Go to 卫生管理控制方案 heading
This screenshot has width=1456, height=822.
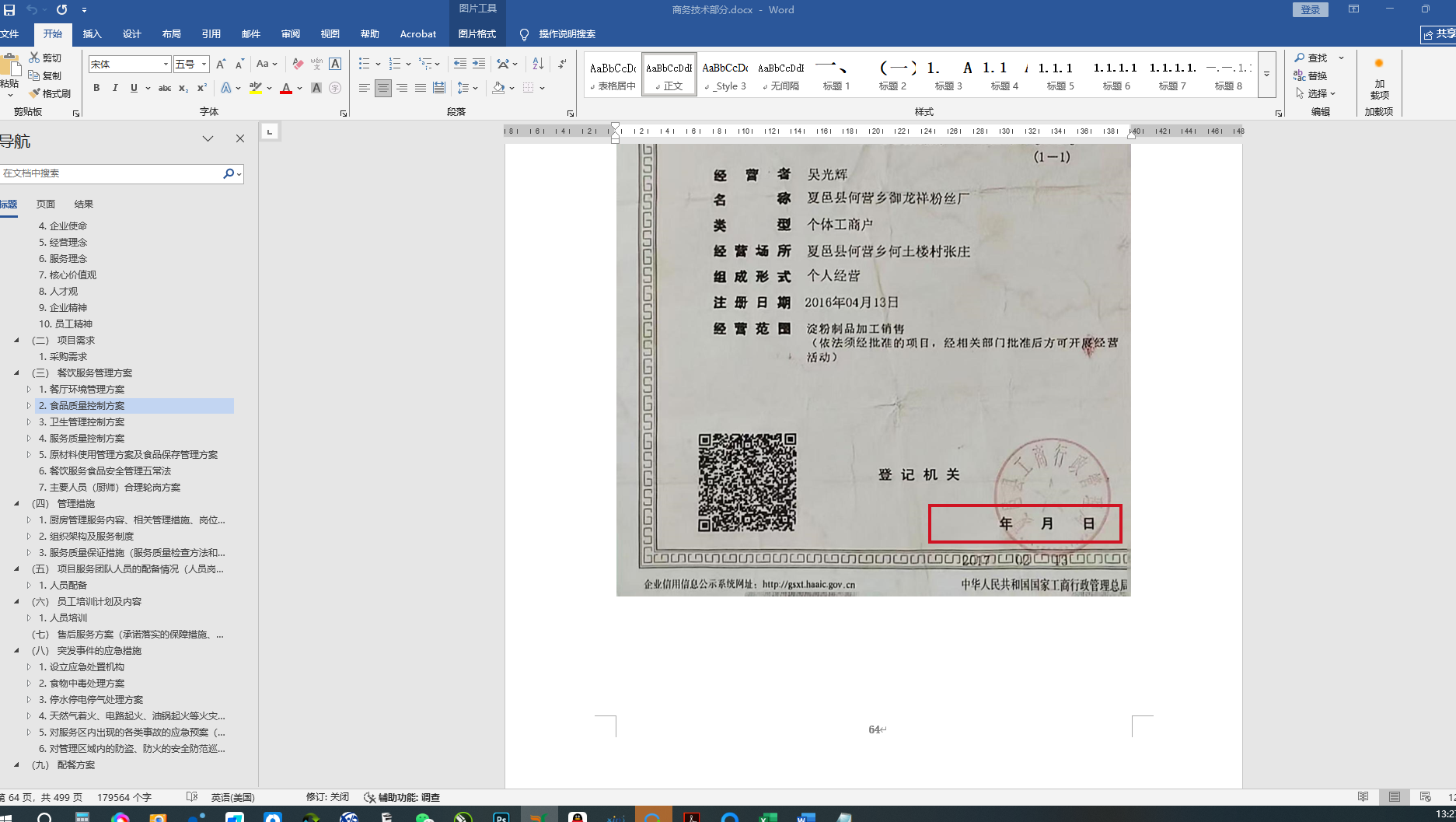click(87, 421)
